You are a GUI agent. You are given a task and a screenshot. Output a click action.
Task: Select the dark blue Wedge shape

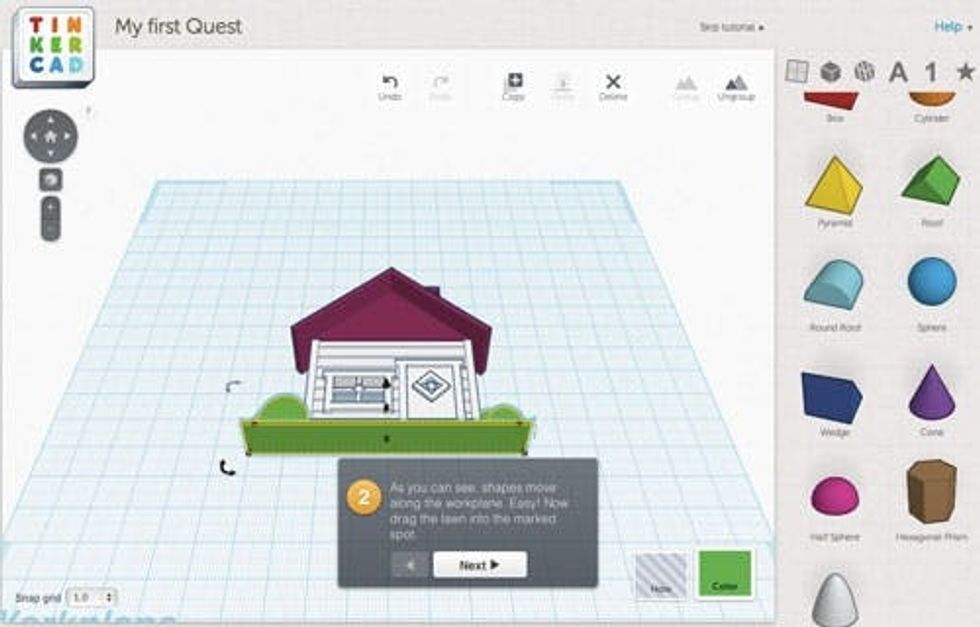coord(832,396)
